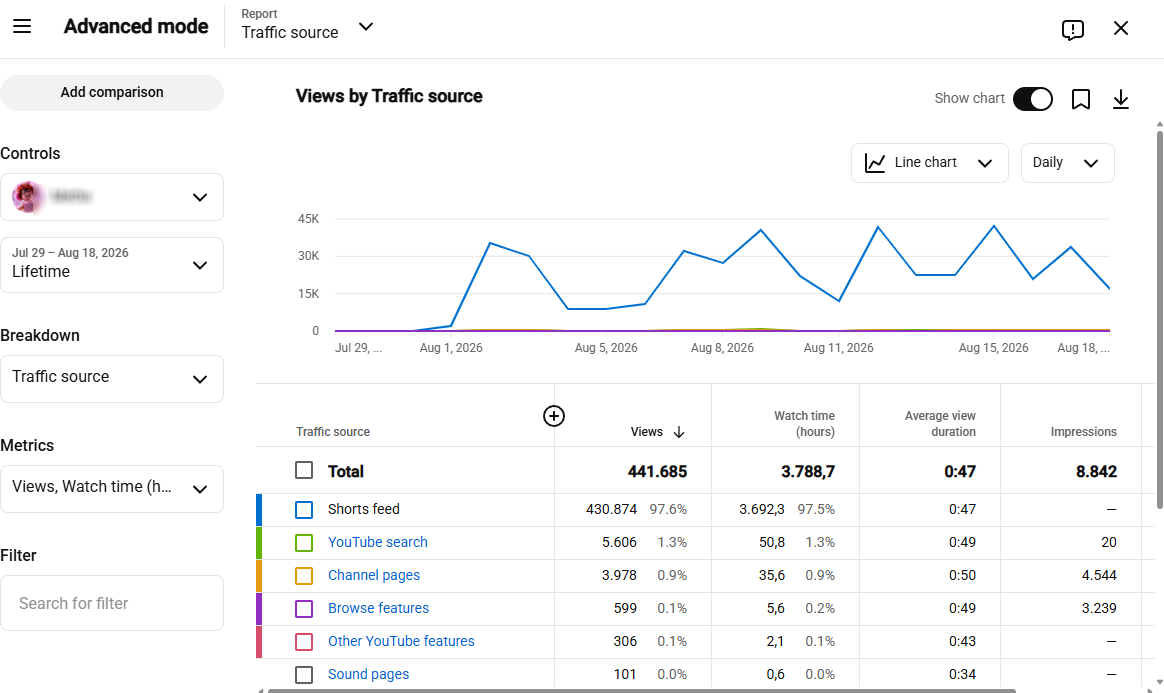This screenshot has width=1164, height=693.
Task: Check the Total row checkbox
Action: pos(304,470)
